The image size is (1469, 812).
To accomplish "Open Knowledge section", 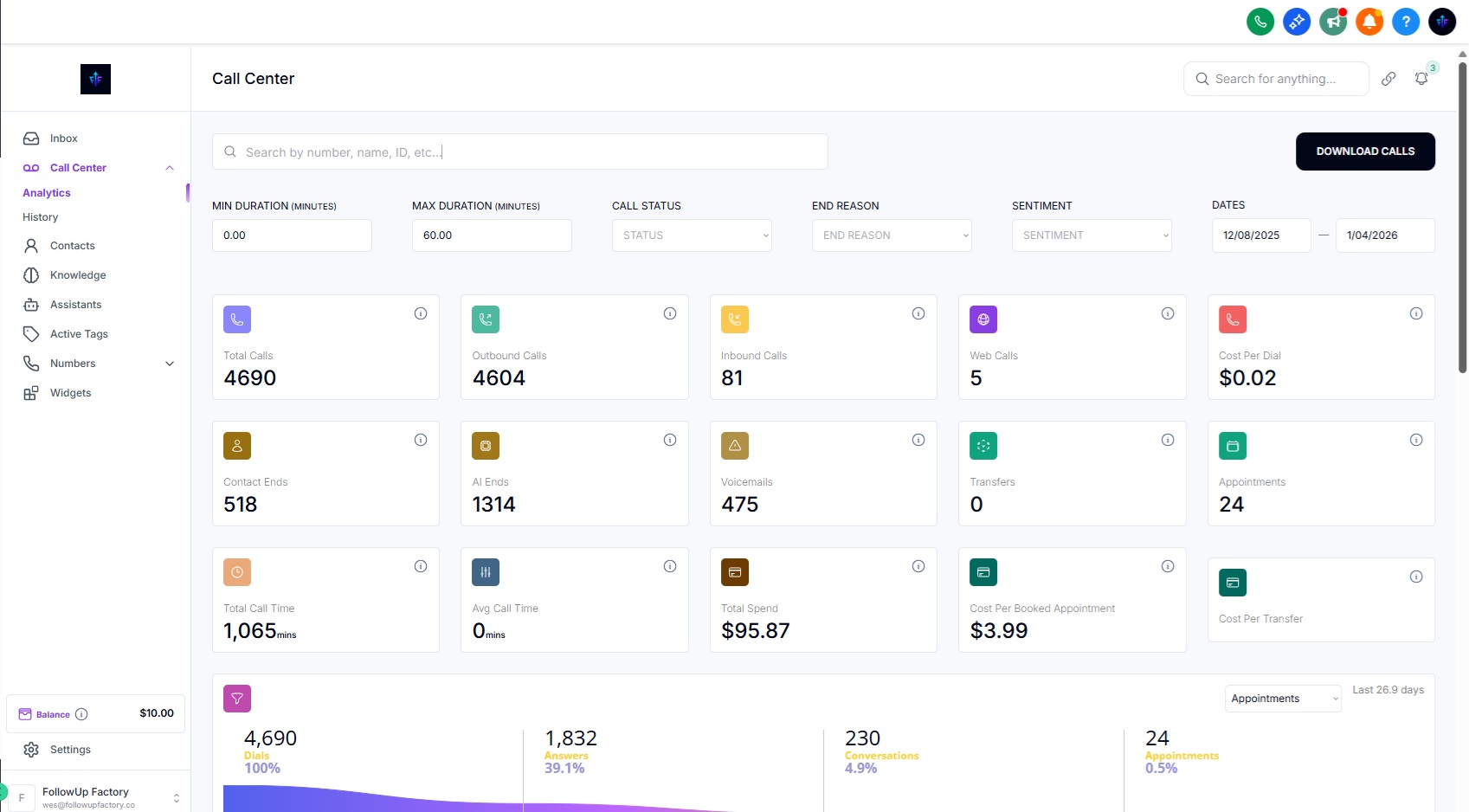I will click(78, 275).
